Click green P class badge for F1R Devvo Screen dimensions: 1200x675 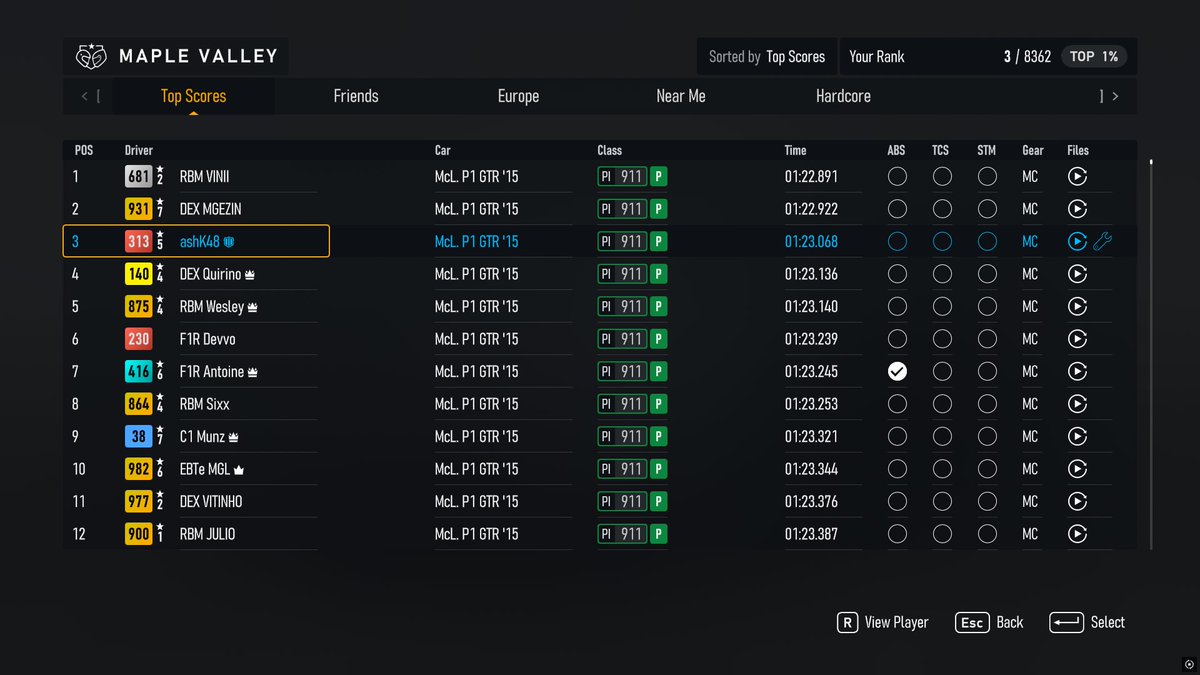(658, 339)
